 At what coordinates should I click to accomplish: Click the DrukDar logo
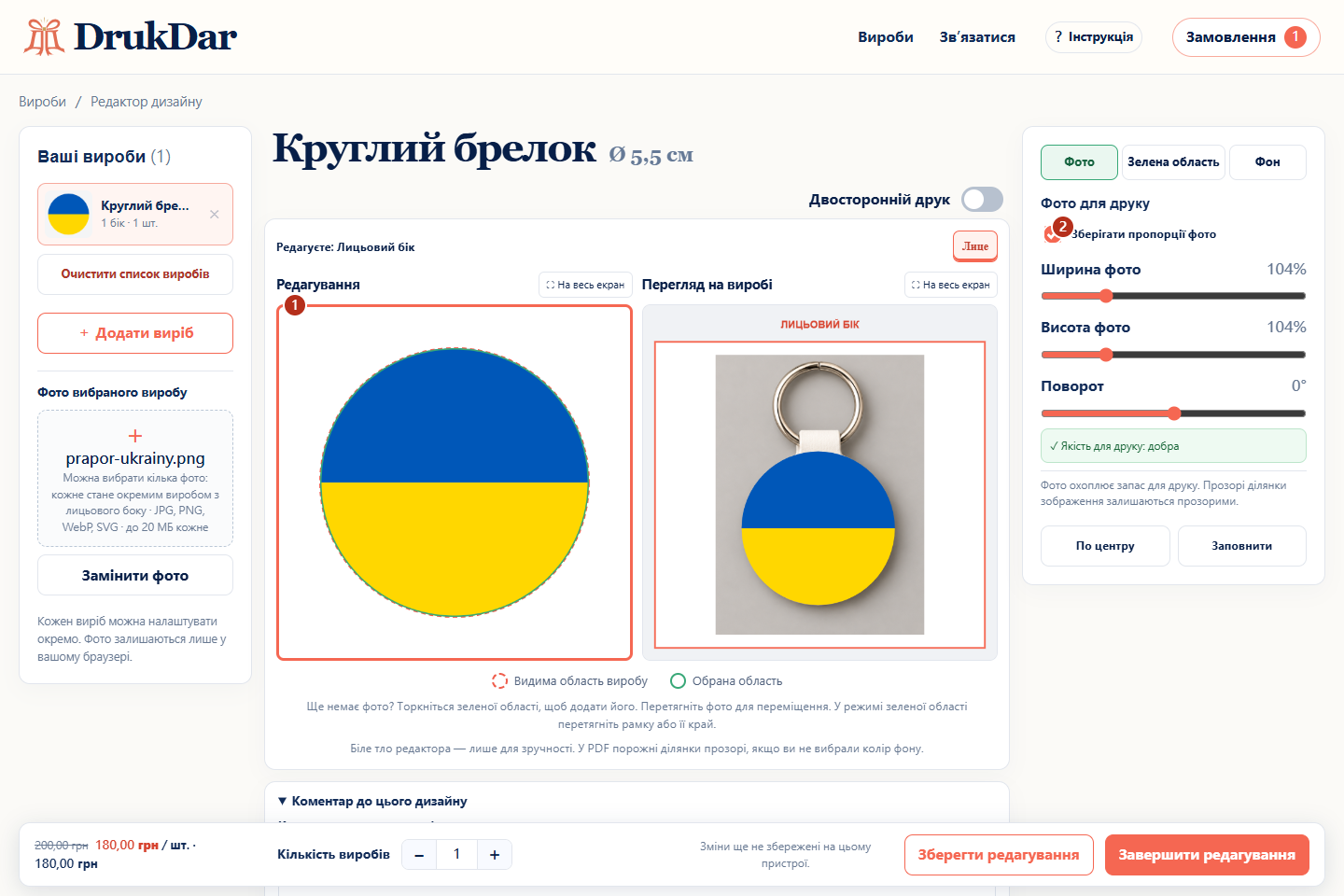(x=130, y=37)
